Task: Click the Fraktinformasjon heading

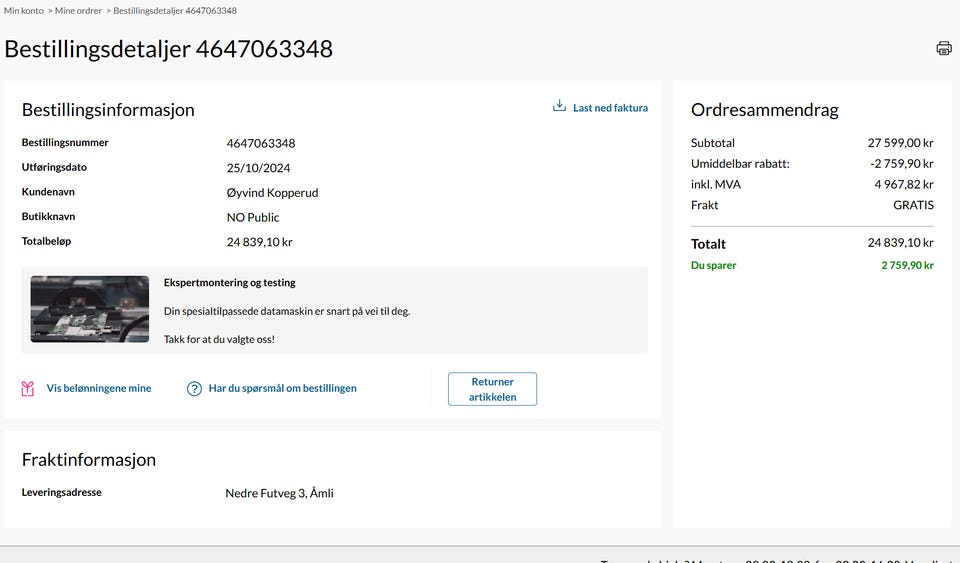Action: click(89, 460)
